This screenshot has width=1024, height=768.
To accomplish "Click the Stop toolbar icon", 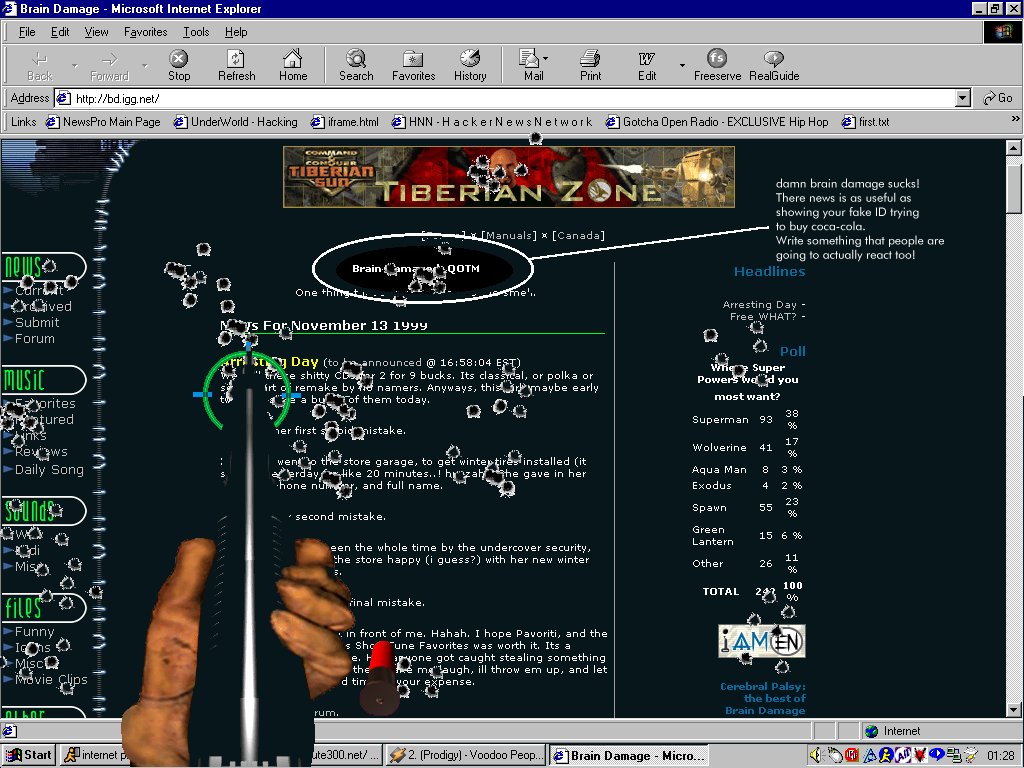I will coord(179,65).
